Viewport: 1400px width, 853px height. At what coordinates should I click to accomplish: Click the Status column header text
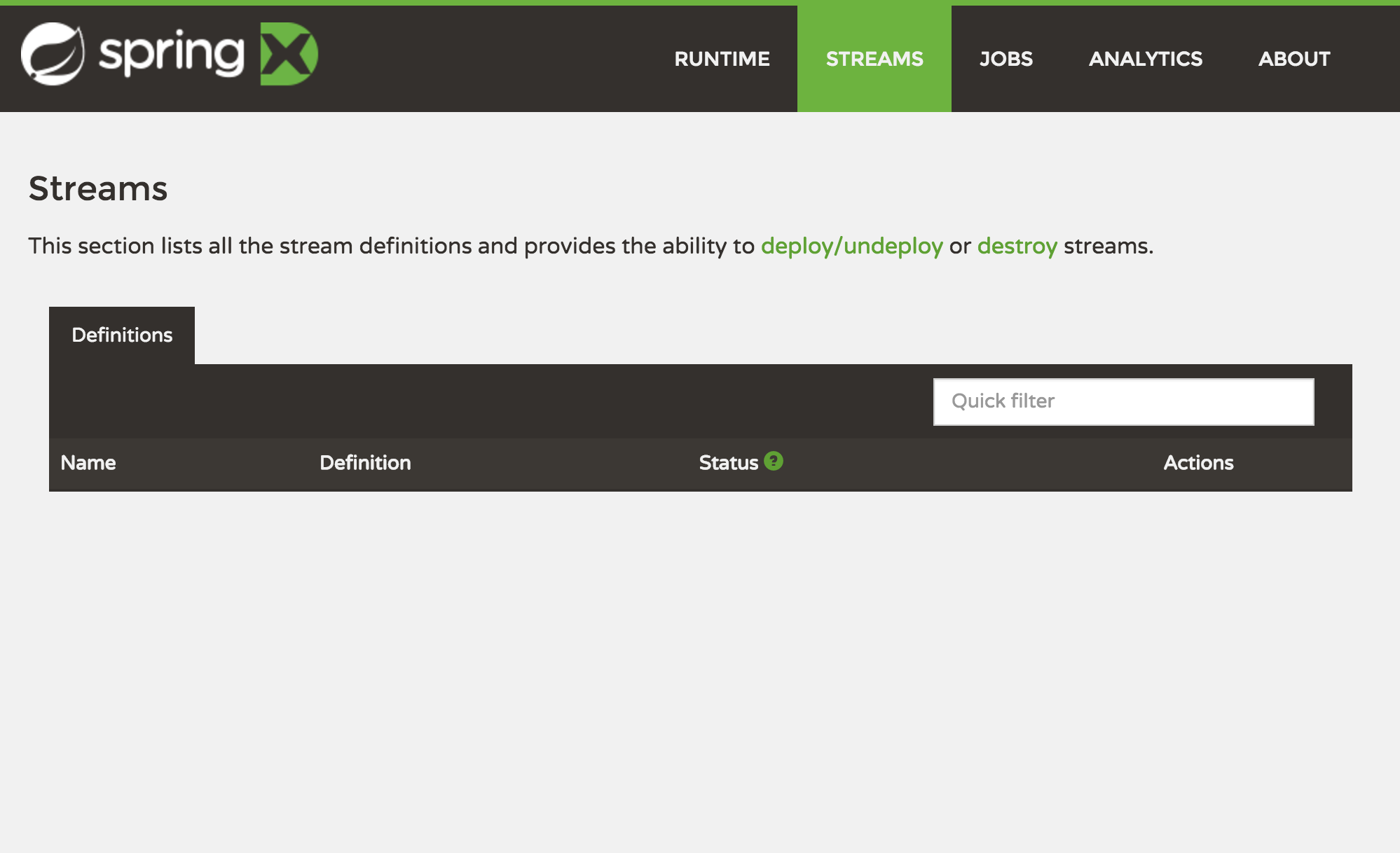(728, 463)
